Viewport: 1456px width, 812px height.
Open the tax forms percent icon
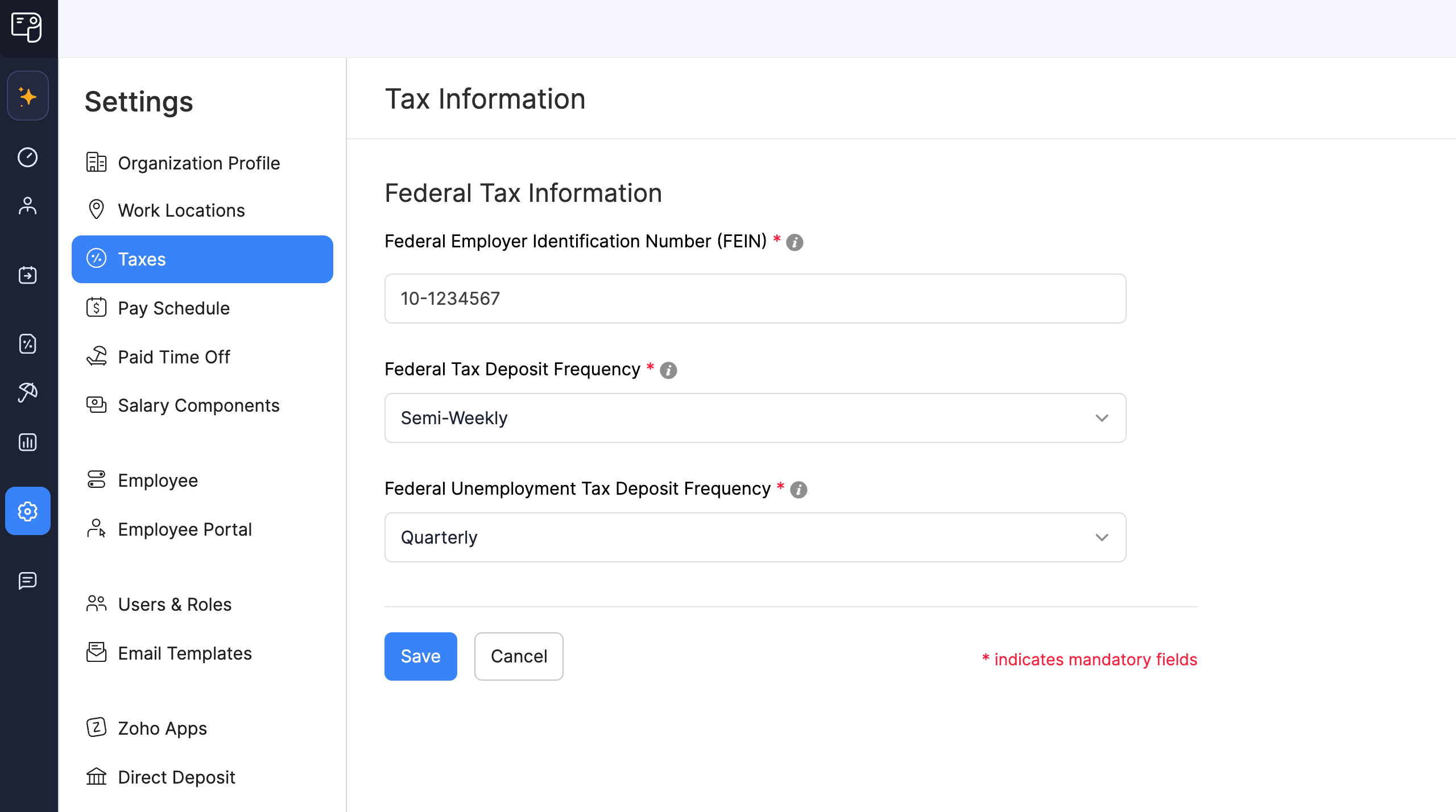[28, 343]
